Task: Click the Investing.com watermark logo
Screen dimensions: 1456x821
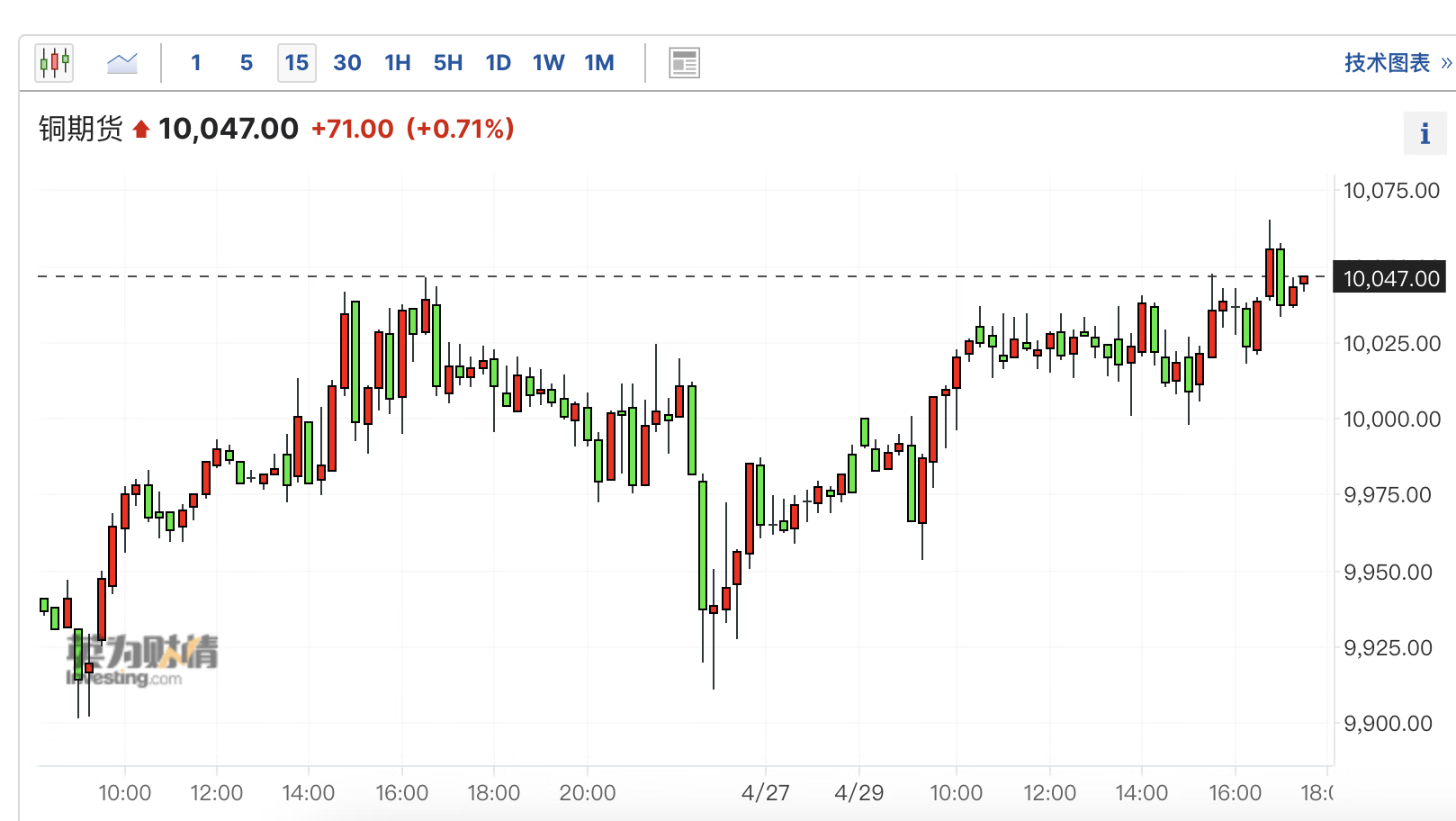Action: [142, 660]
